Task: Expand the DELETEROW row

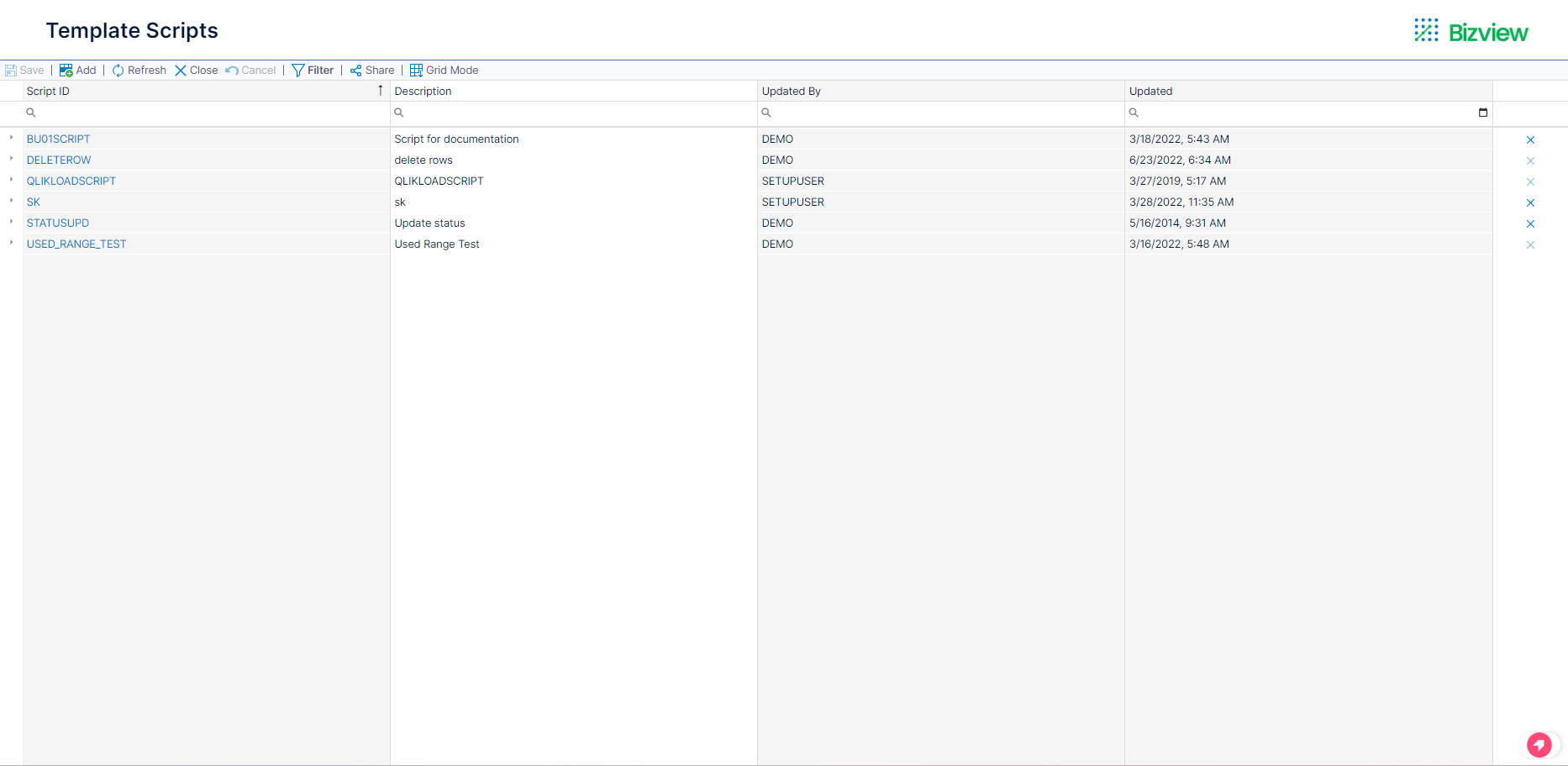Action: [12, 159]
